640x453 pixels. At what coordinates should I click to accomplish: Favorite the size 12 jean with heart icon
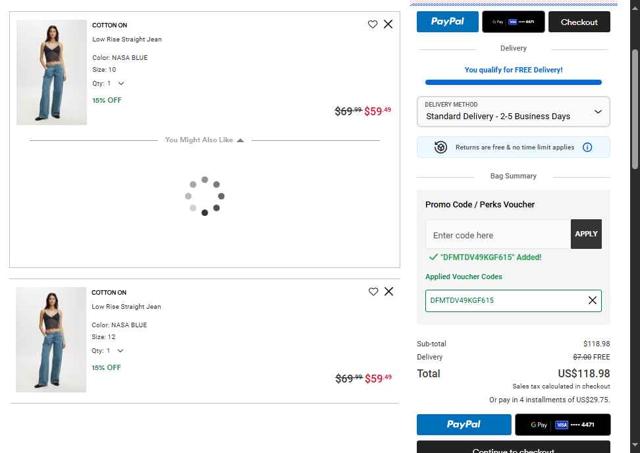[373, 291]
